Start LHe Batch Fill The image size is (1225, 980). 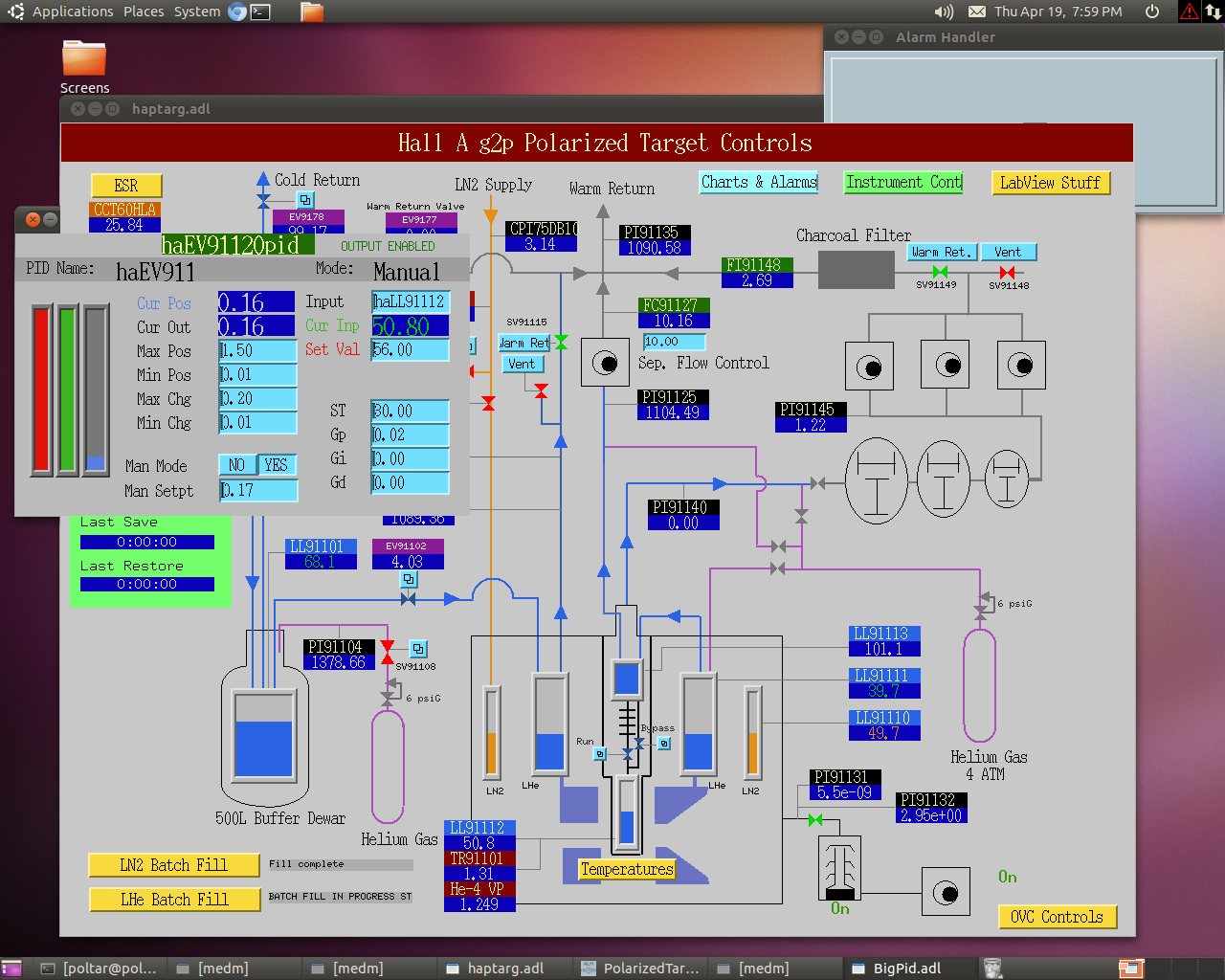(x=174, y=900)
